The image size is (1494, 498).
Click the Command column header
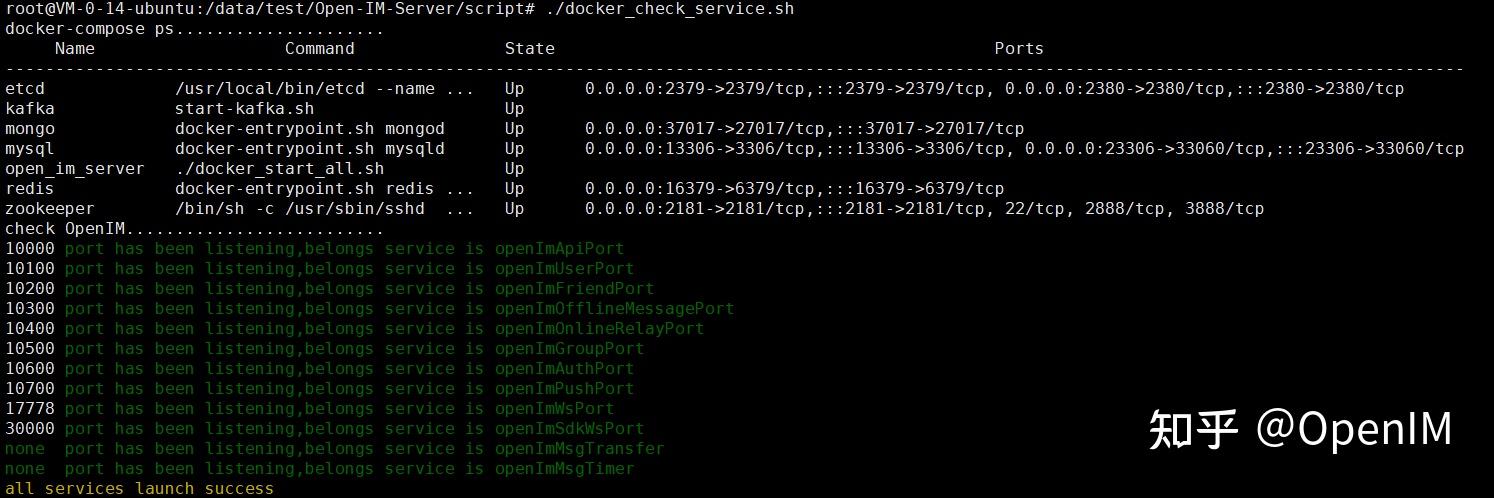click(x=319, y=48)
